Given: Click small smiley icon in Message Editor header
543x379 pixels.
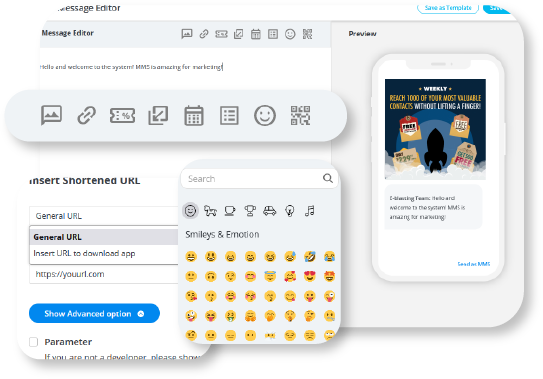Looking at the screenshot, I should pos(290,34).
